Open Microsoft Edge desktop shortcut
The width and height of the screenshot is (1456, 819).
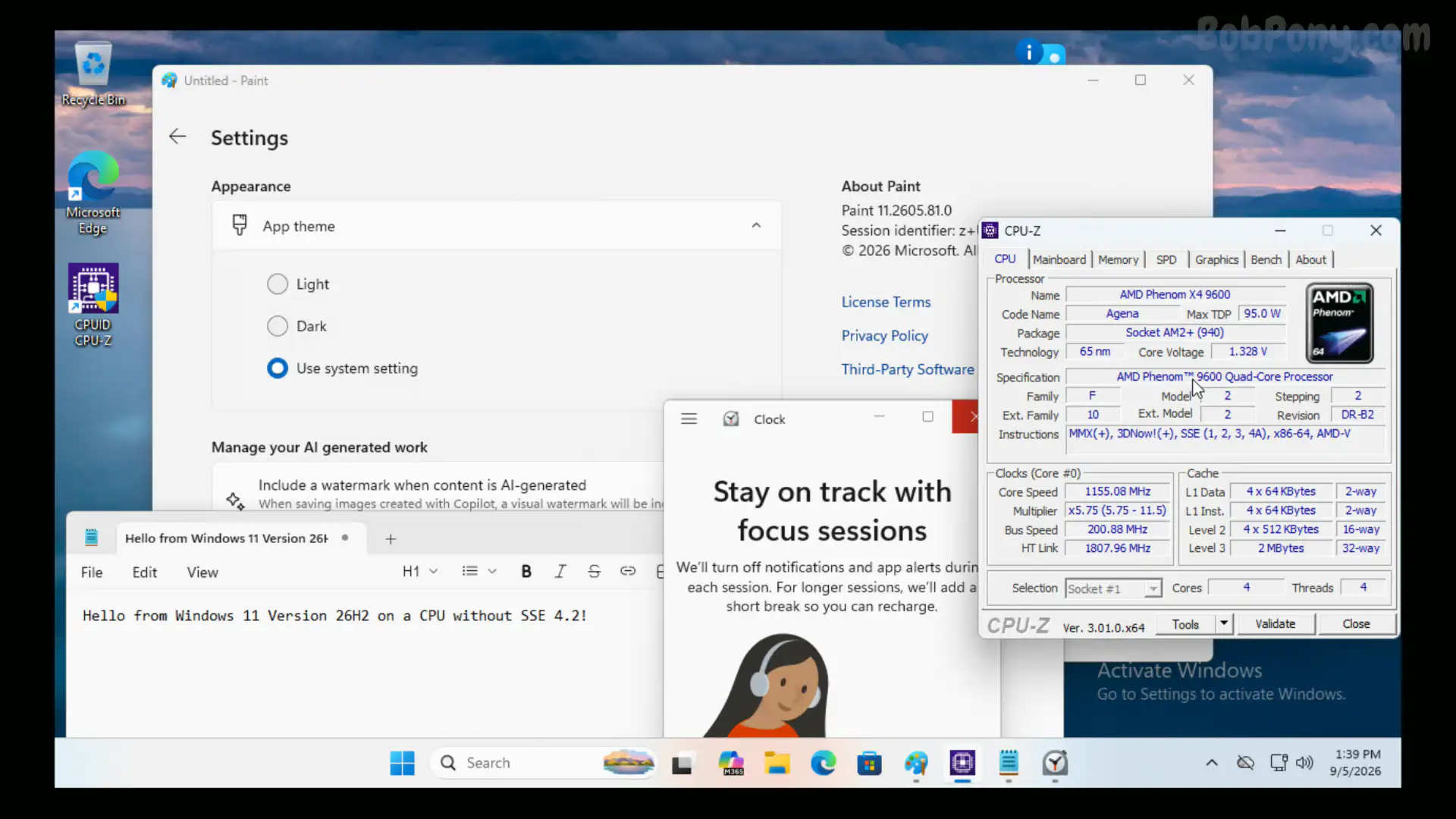point(93,193)
